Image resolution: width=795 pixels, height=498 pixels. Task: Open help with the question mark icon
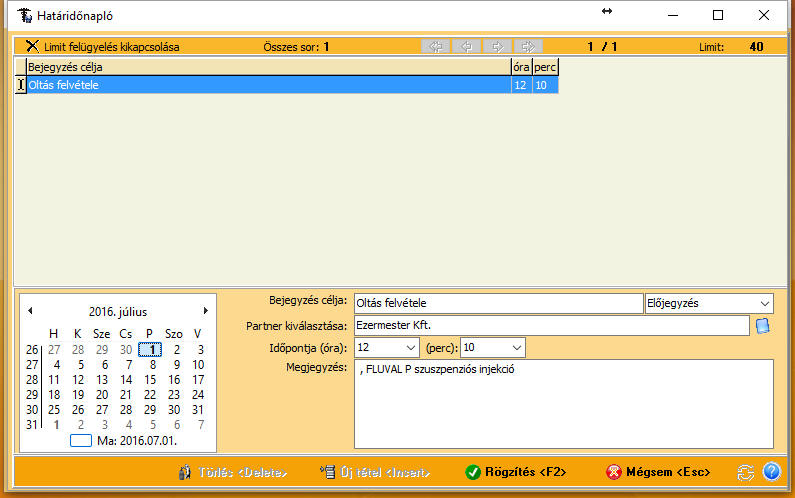tap(772, 472)
